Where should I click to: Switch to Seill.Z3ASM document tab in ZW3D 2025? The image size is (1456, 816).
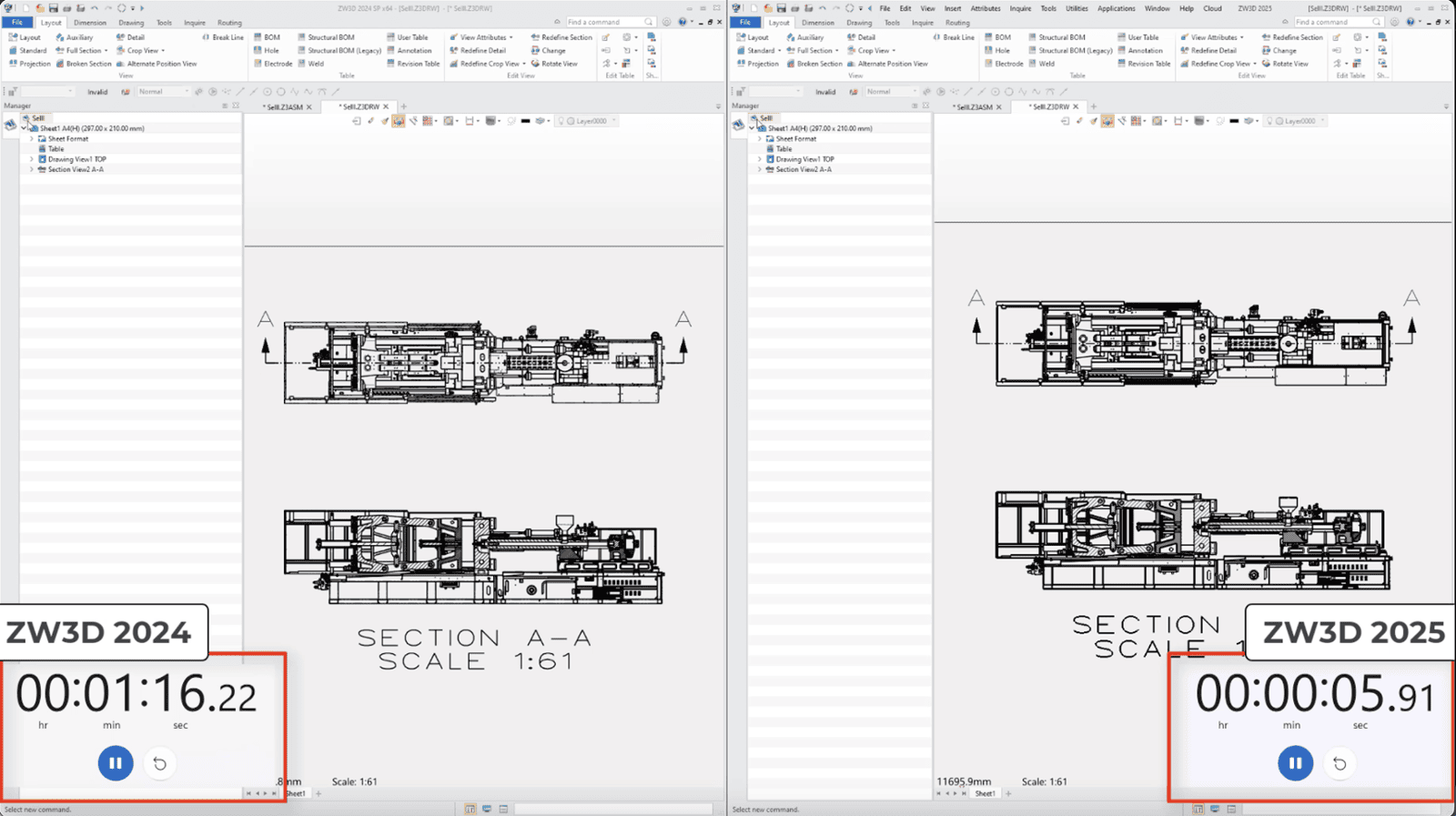point(975,106)
